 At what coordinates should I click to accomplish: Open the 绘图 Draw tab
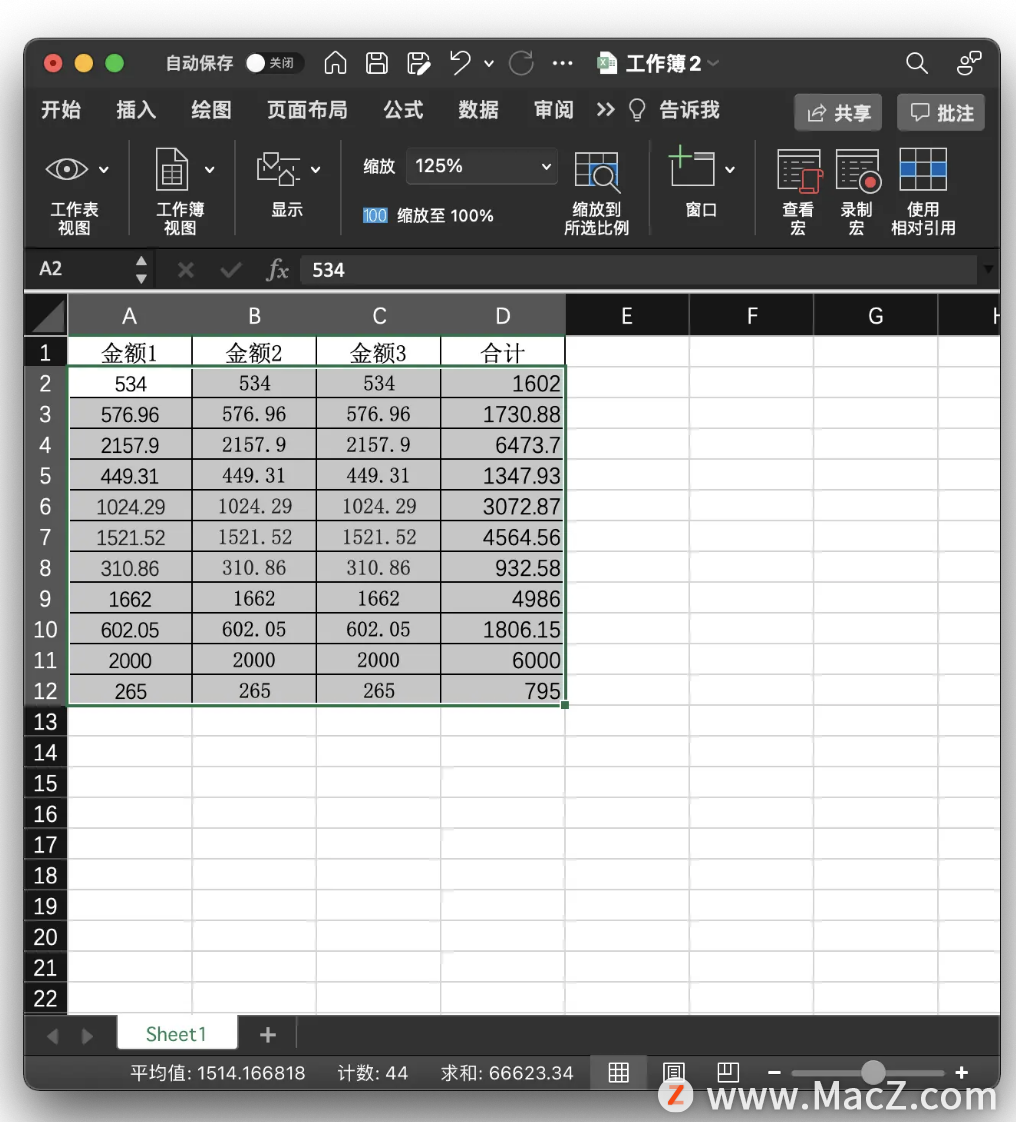pyautogui.click(x=211, y=109)
